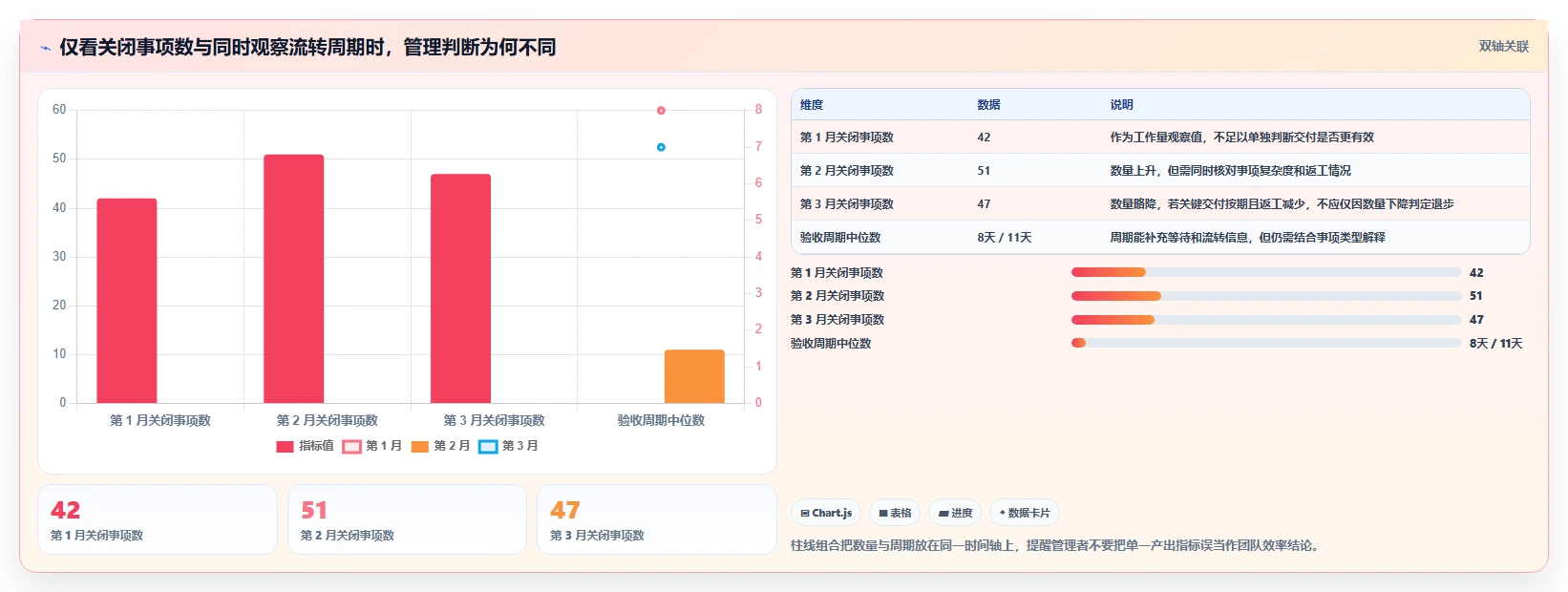Click x-axis label 验收周期中位数
1568x592 pixels.
point(661,420)
